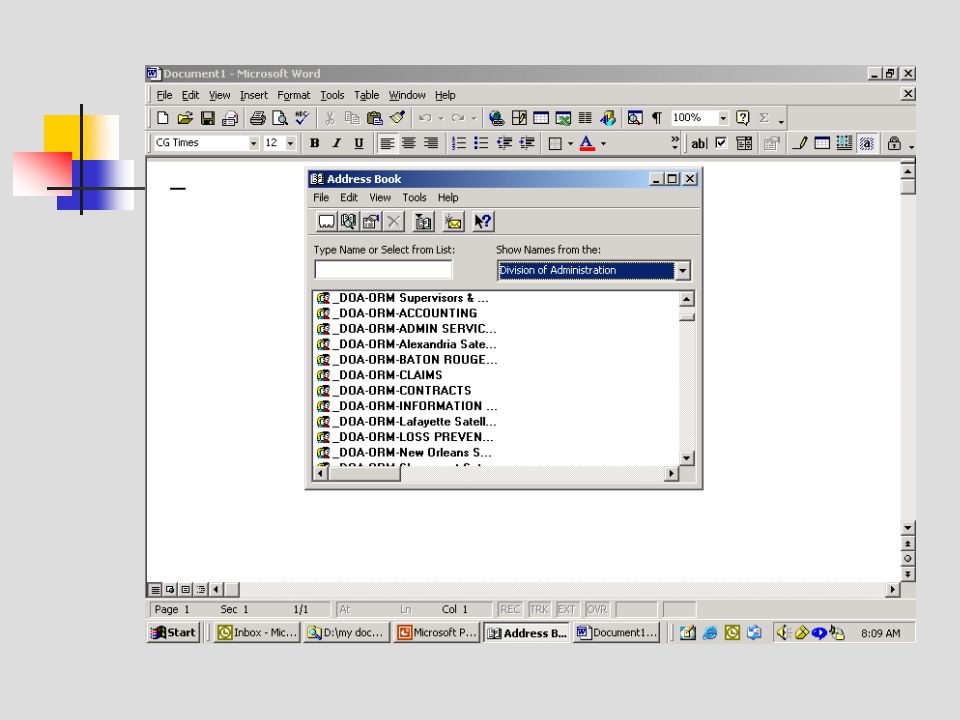Open the Borders dropdown arrow
The image size is (960, 720).
570,143
